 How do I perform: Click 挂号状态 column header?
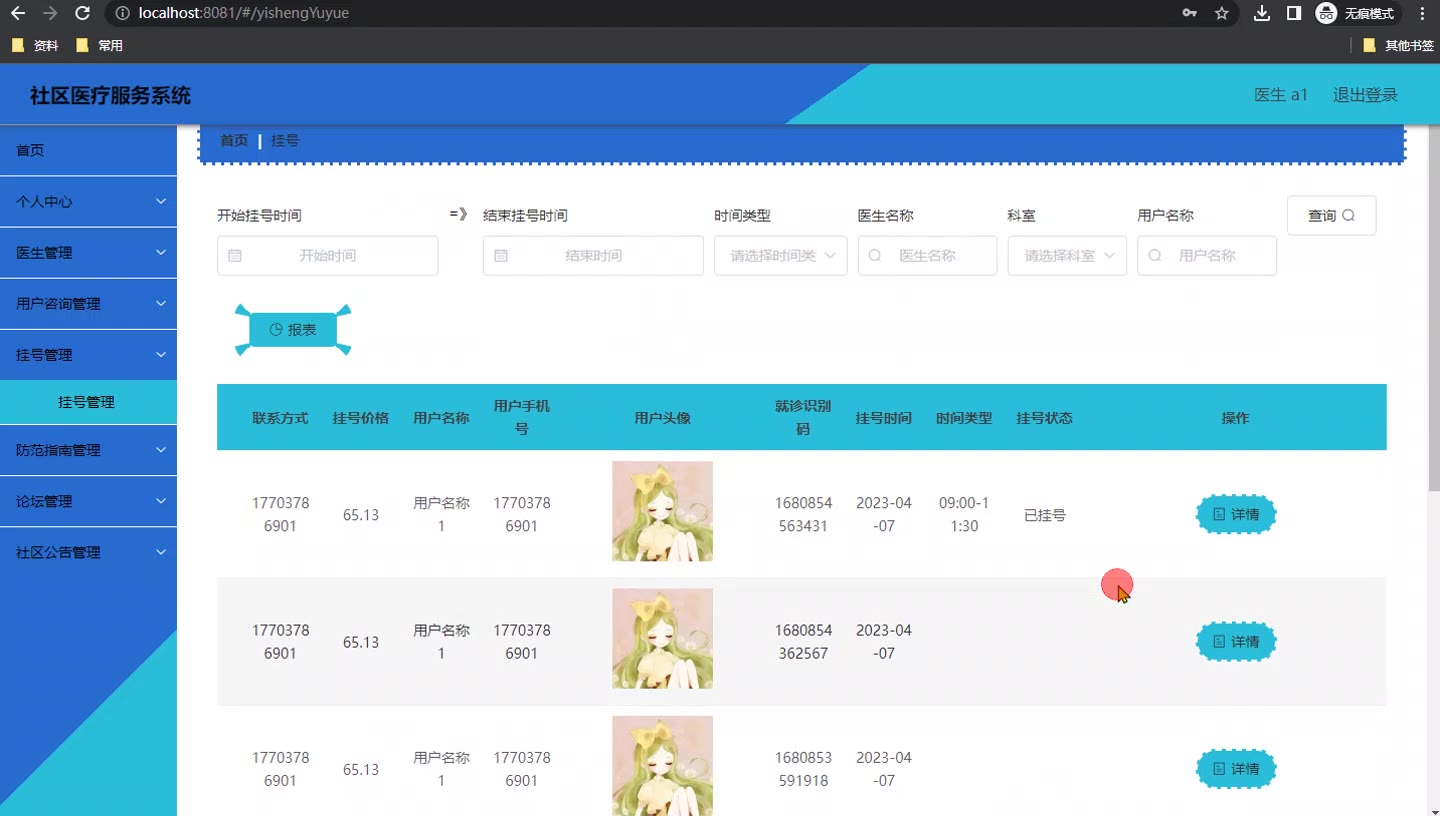pos(1044,418)
